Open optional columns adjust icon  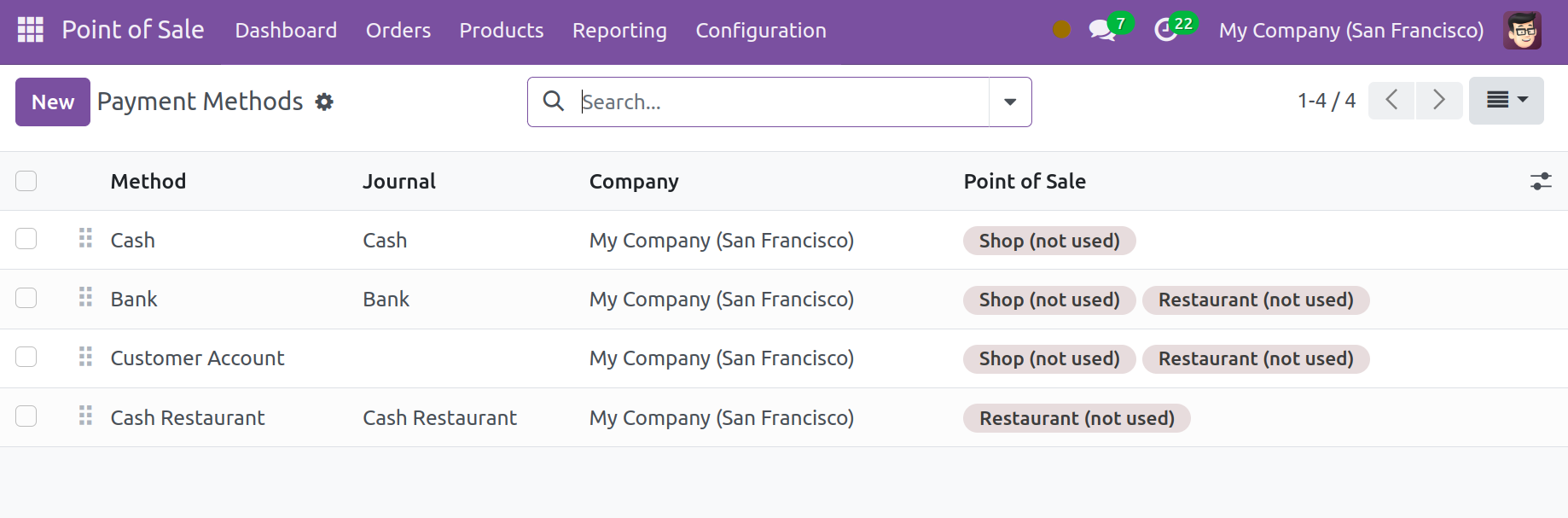pyautogui.click(x=1540, y=181)
